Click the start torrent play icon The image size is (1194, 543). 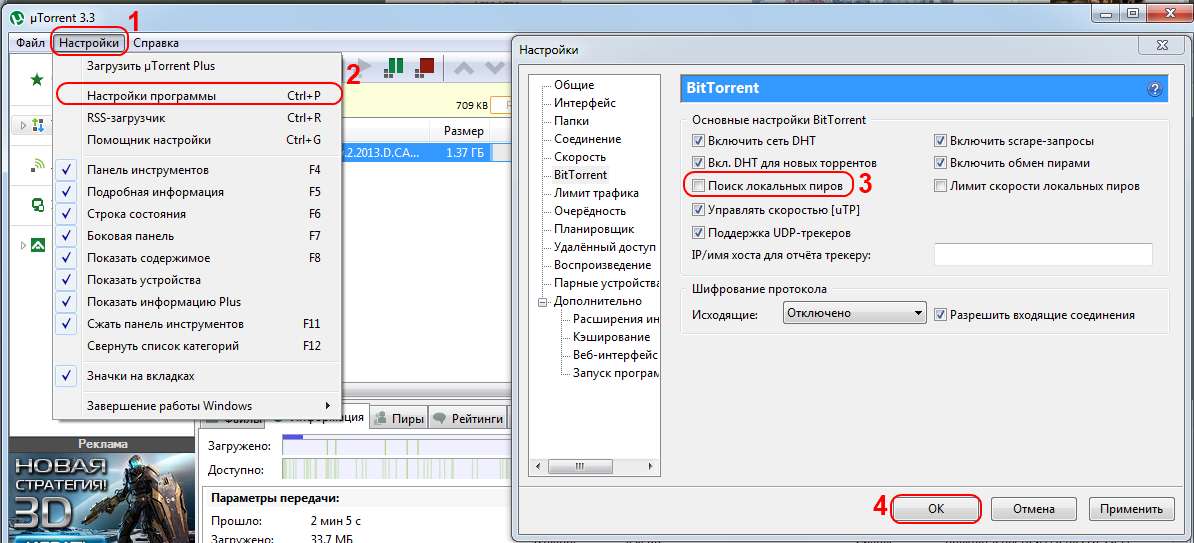point(364,67)
